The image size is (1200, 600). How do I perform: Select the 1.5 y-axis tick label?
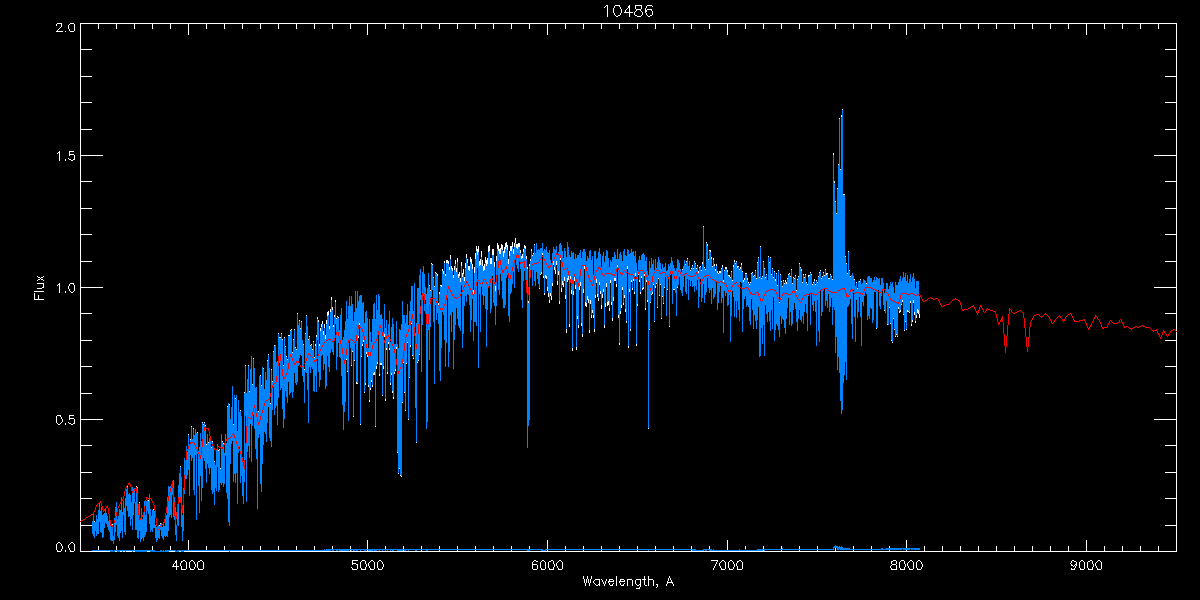(66, 157)
